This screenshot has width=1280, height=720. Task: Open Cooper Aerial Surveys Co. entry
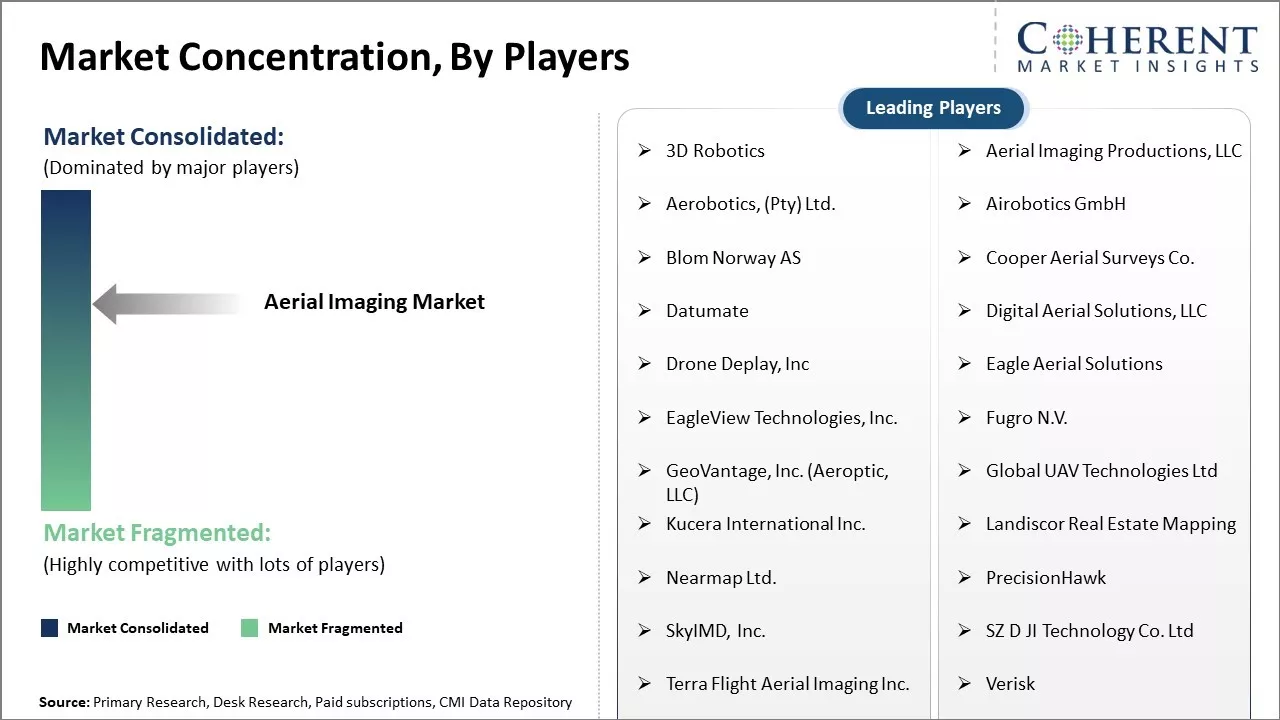[x=1089, y=258]
